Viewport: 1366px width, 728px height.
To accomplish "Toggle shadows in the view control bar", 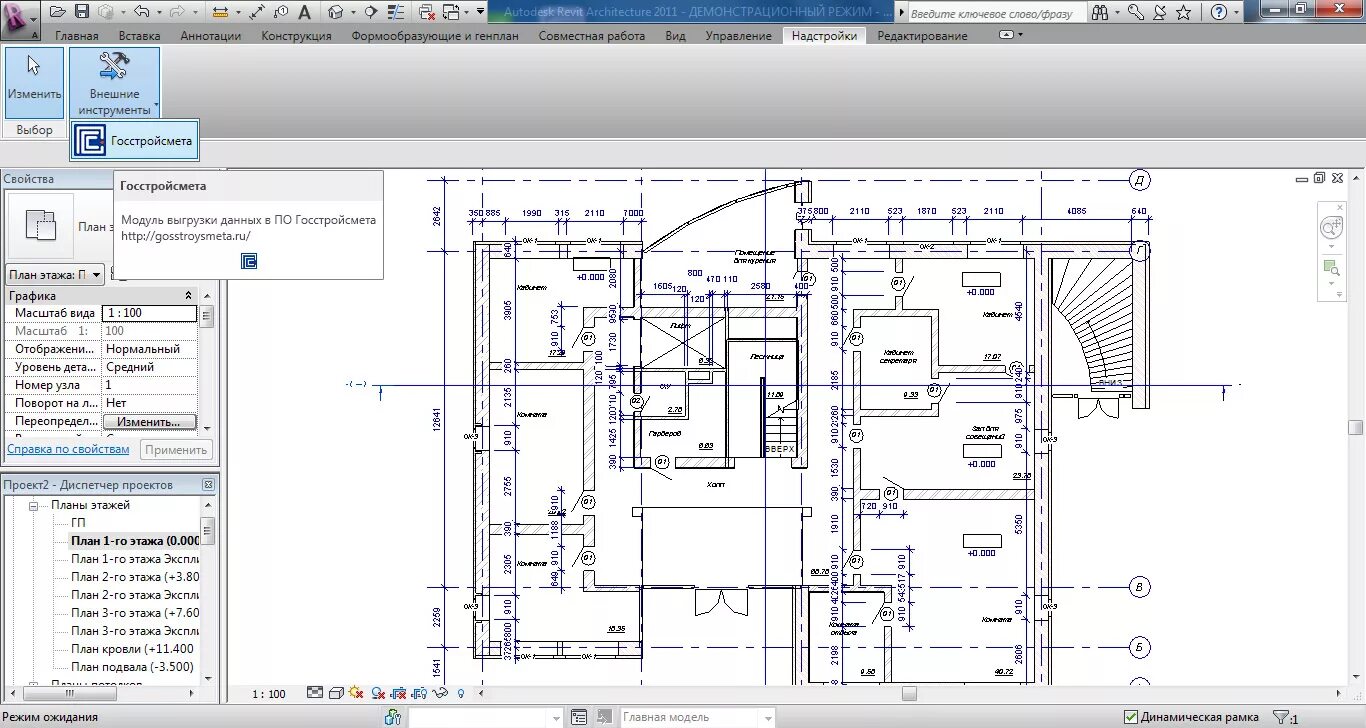I will point(356,692).
